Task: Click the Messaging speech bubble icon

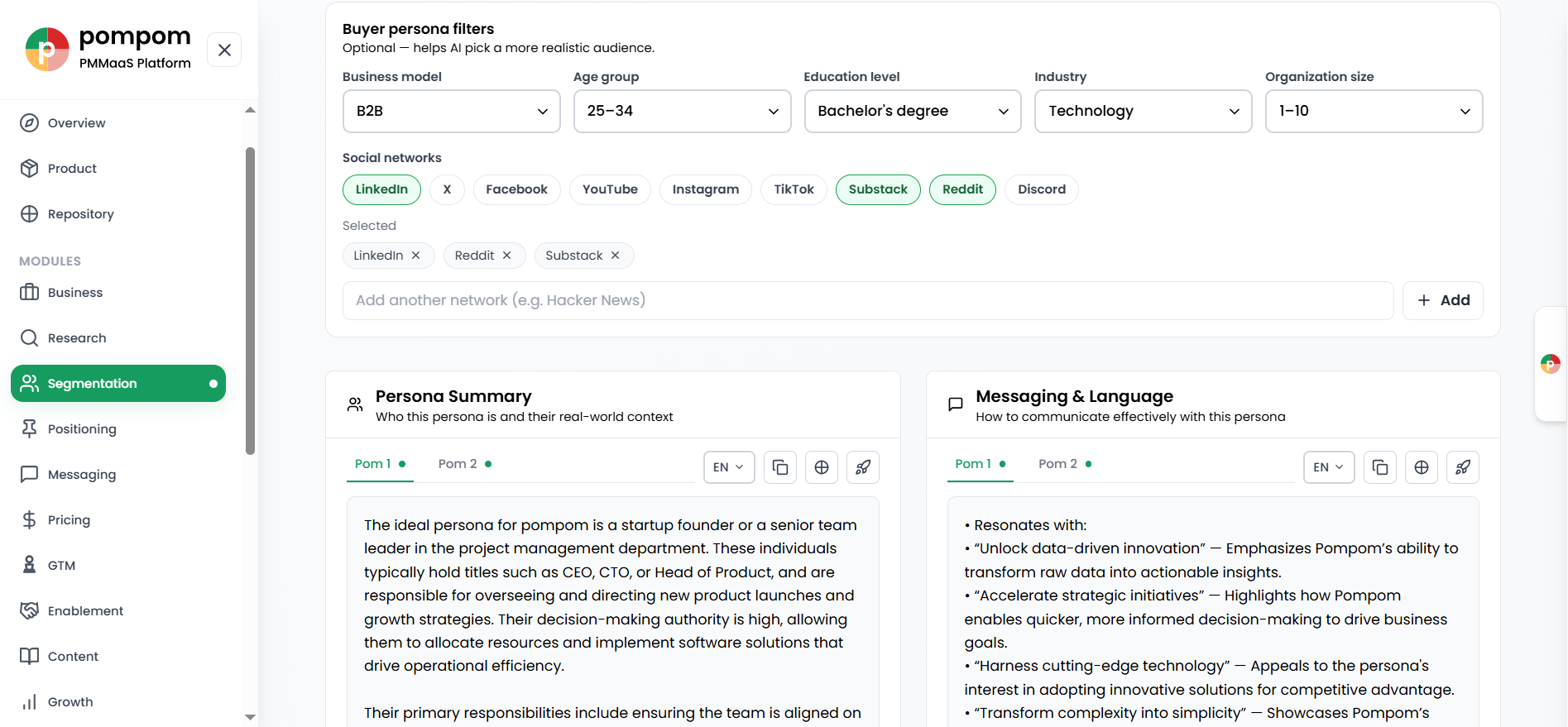Action: coord(30,474)
